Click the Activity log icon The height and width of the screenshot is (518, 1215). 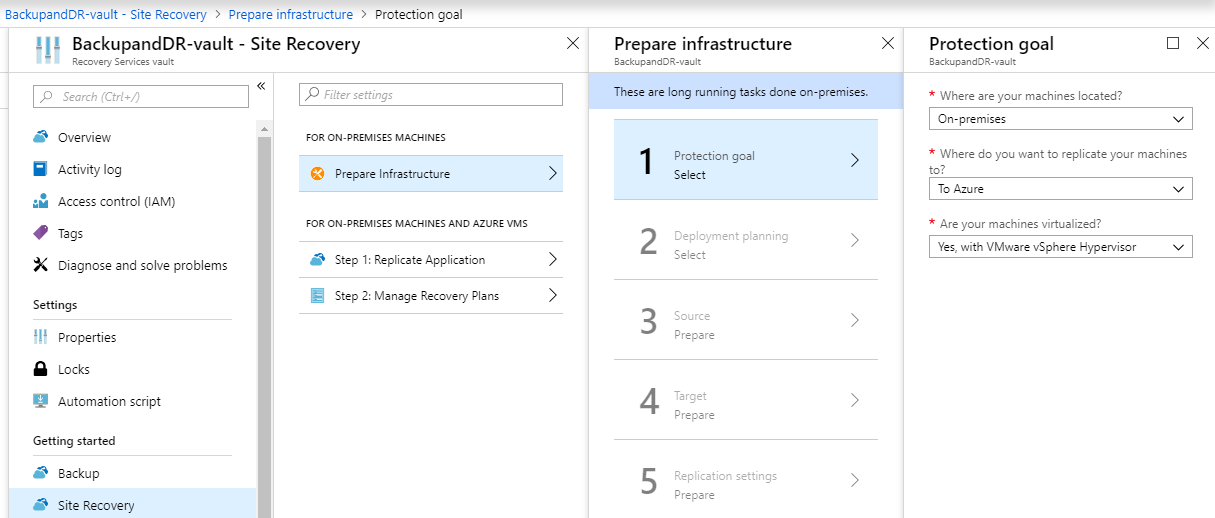click(40, 169)
